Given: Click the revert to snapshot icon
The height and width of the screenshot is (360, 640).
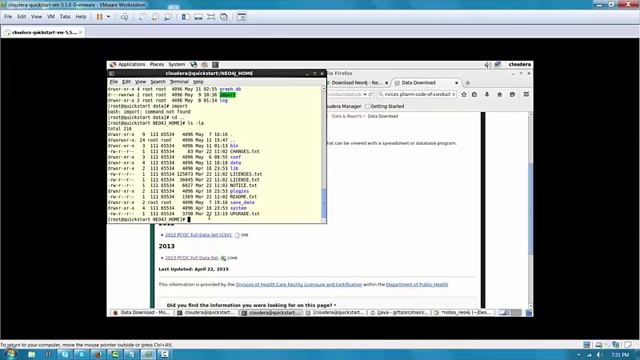Looking at the screenshot, I should coord(155,17).
